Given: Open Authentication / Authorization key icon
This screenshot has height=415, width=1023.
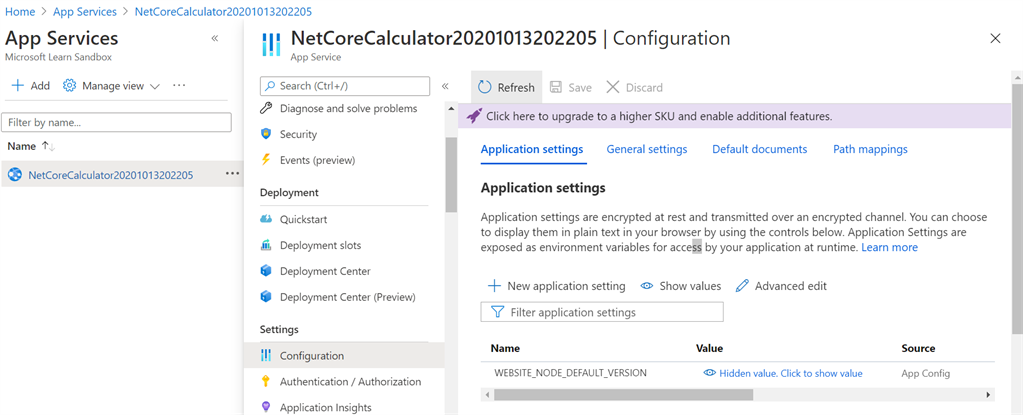Looking at the screenshot, I should 266,382.
